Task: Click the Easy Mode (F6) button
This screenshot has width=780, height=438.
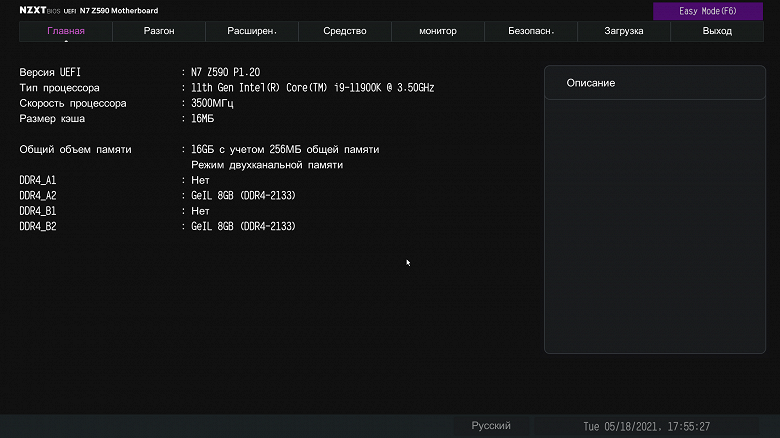Action: point(707,11)
